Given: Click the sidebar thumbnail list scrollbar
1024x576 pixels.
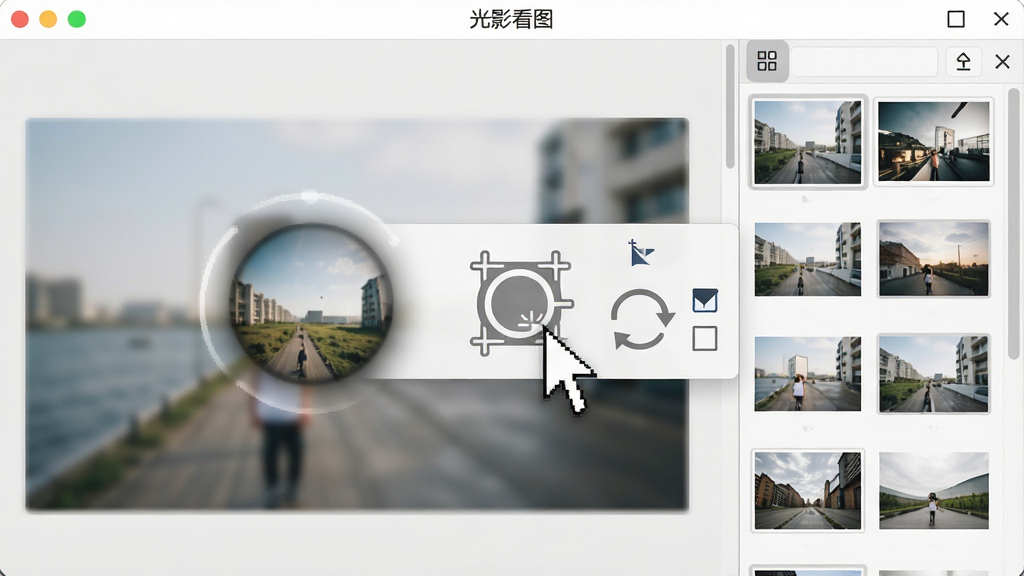Looking at the screenshot, I should [x=1013, y=224].
